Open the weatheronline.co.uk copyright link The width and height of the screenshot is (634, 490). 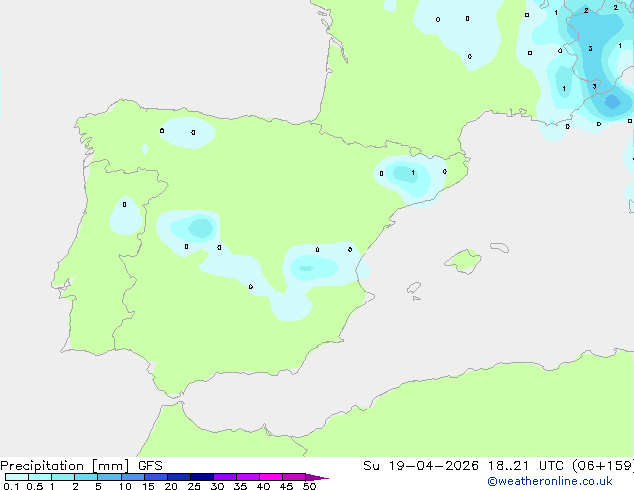[550, 482]
